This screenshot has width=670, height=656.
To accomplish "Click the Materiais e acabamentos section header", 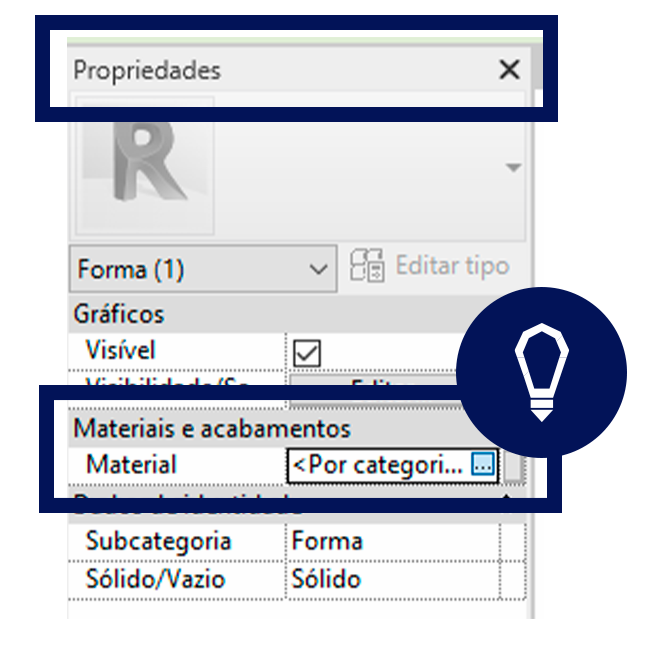I will [x=212, y=428].
